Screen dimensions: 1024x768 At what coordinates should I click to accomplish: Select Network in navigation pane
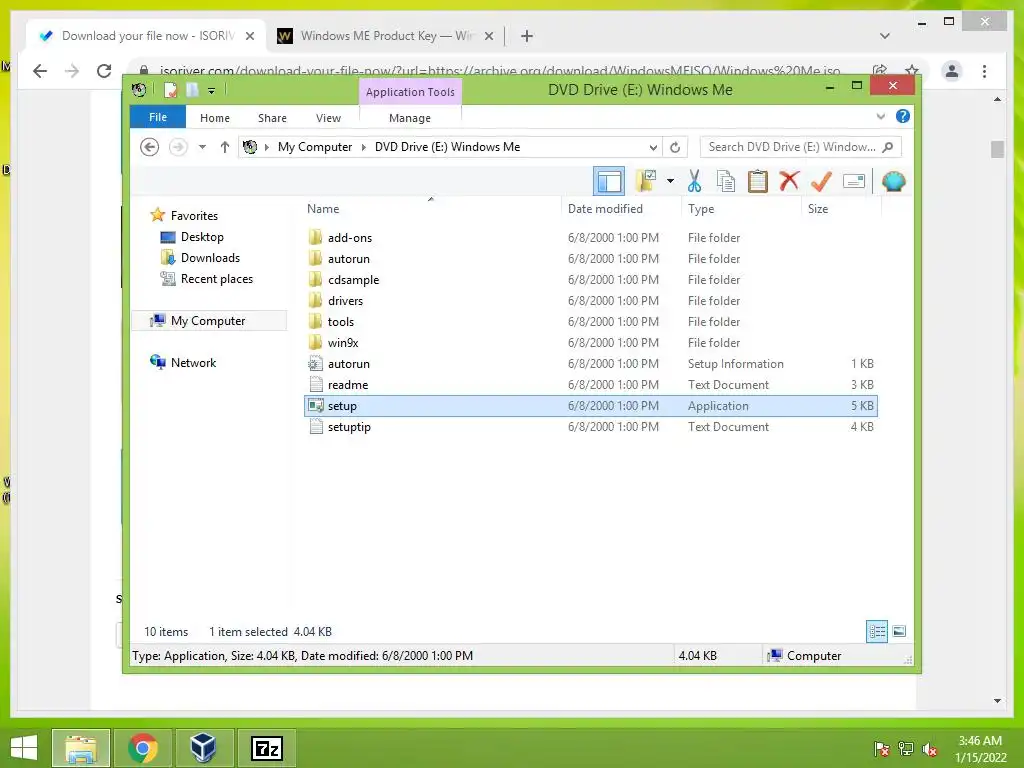tap(193, 362)
